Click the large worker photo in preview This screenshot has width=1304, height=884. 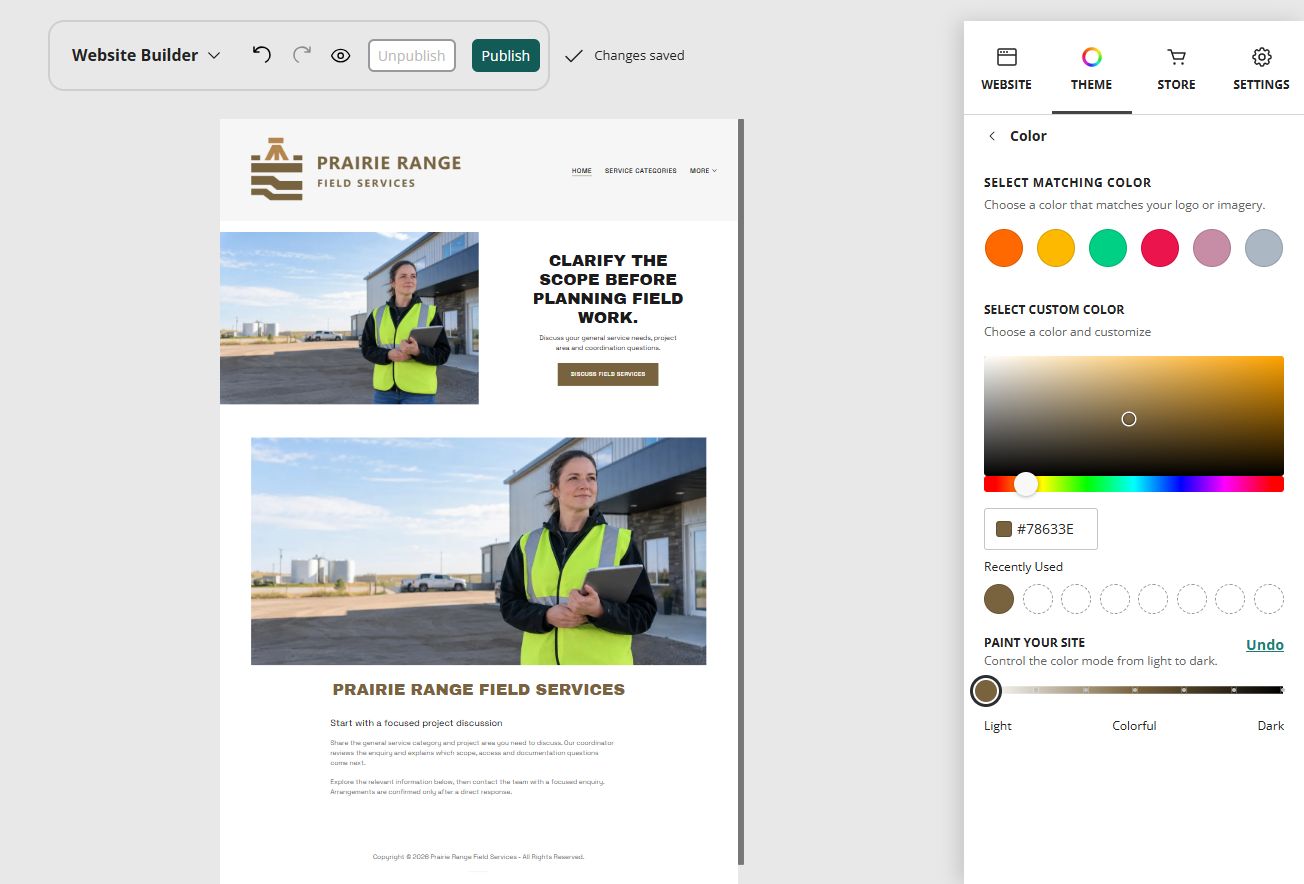(478, 551)
